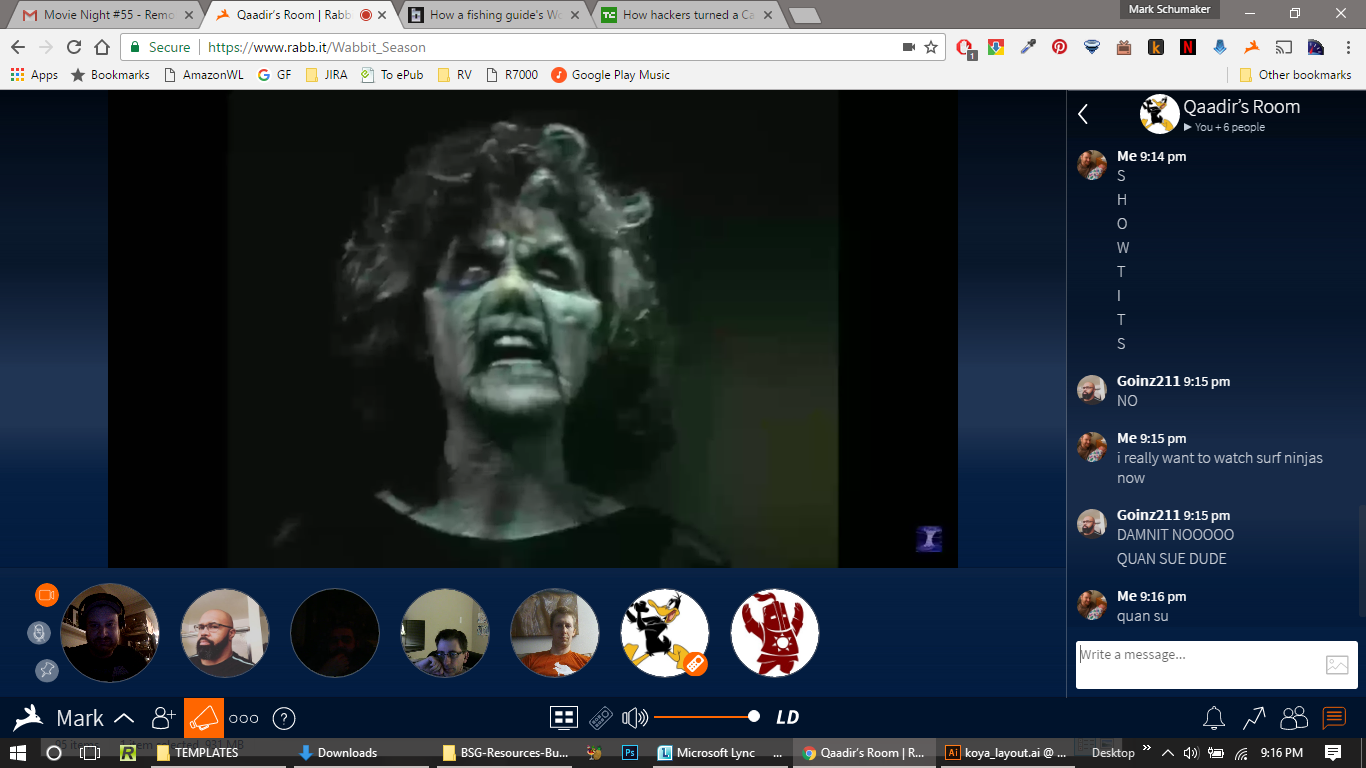Click the eyedropper extension icon
Screen dimensions: 1366x768
[x=1028, y=47]
